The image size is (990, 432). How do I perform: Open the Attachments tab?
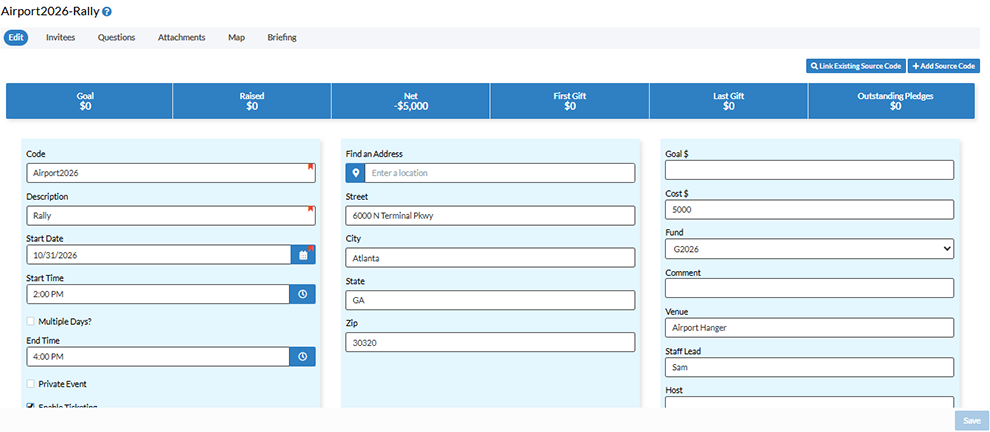(x=181, y=37)
